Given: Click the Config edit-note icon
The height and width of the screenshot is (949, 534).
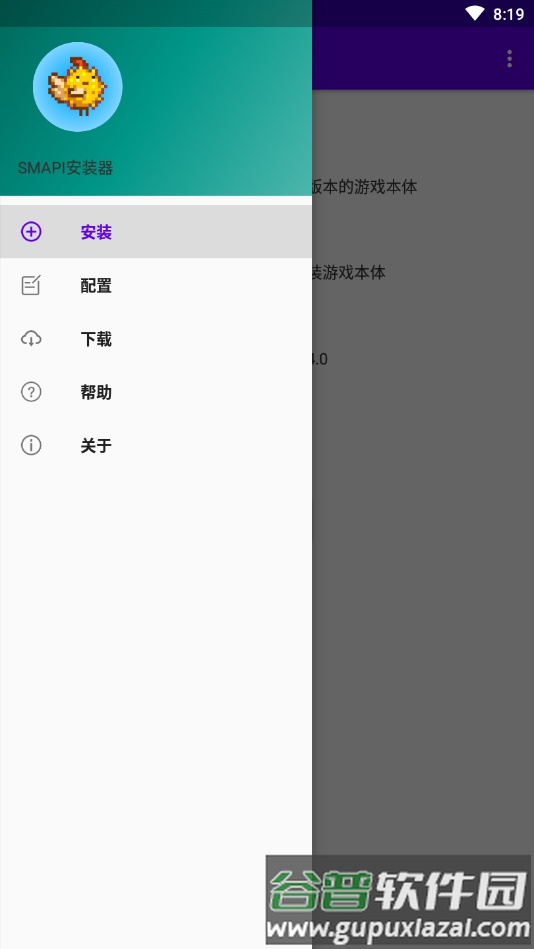Looking at the screenshot, I should (x=31, y=285).
